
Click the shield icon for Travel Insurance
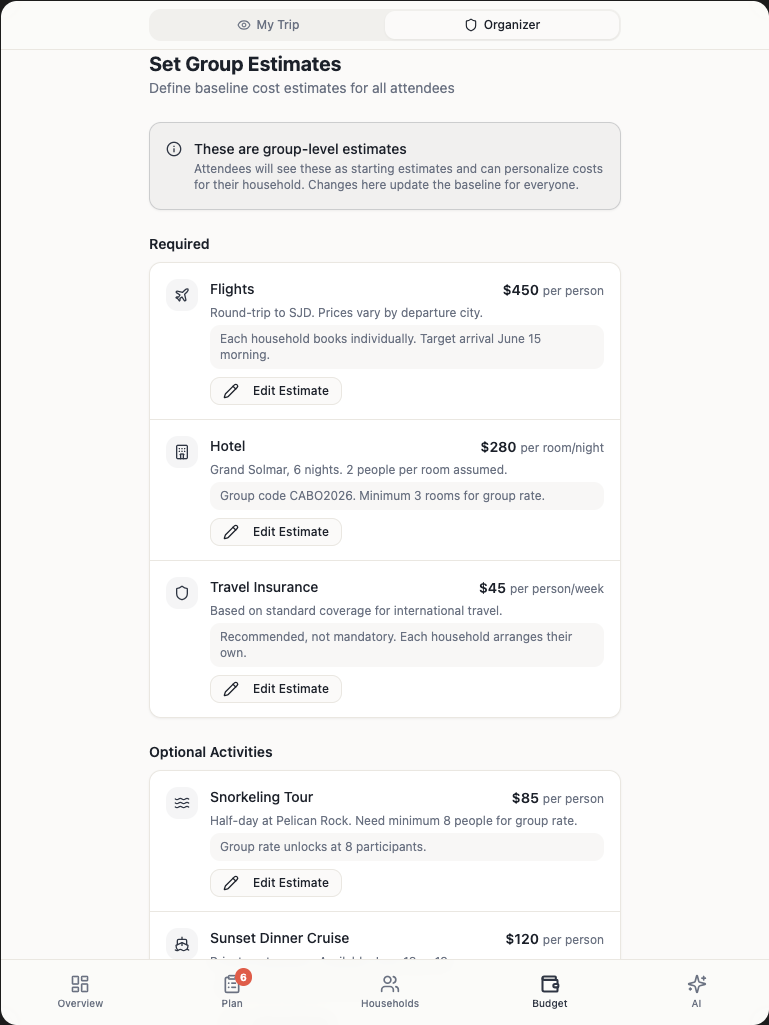click(x=182, y=593)
